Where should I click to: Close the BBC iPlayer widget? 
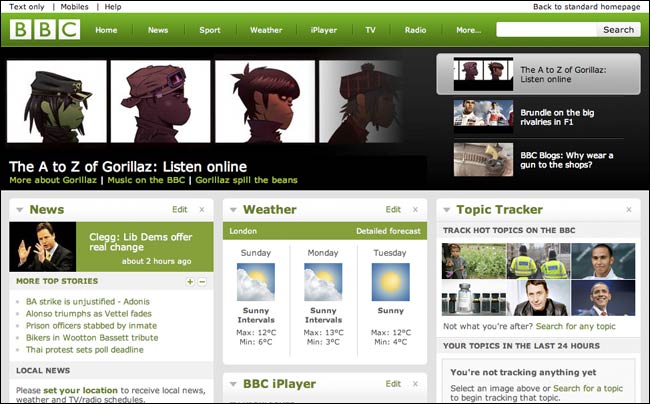[415, 384]
